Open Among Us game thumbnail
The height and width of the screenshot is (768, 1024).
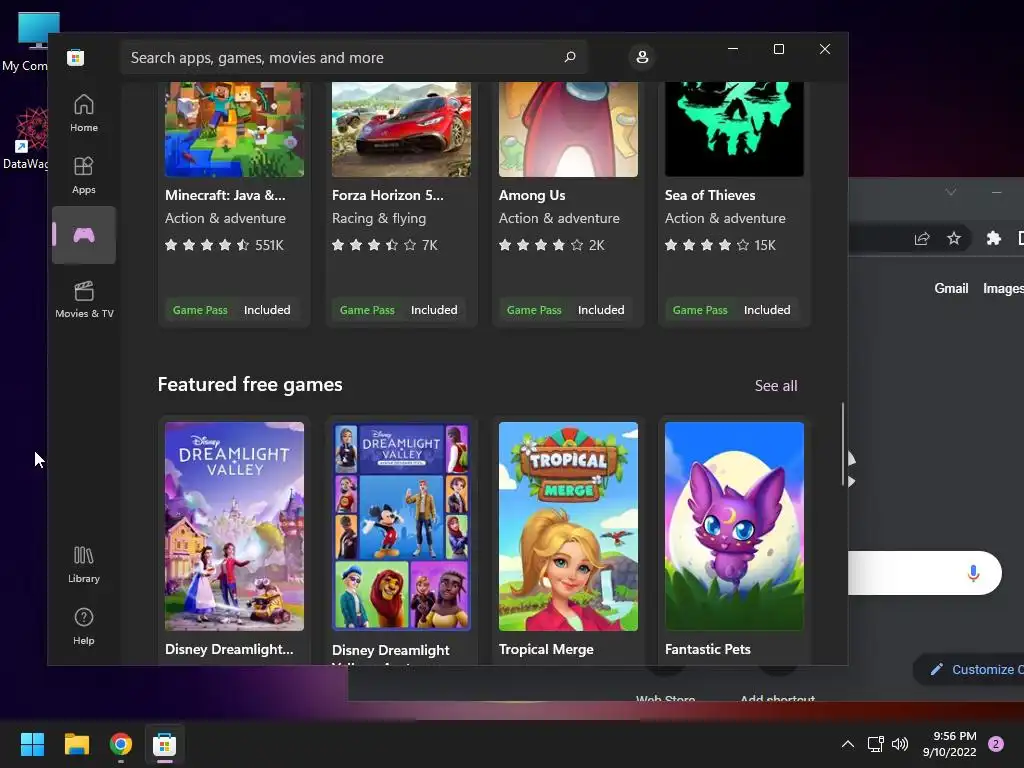(x=568, y=129)
